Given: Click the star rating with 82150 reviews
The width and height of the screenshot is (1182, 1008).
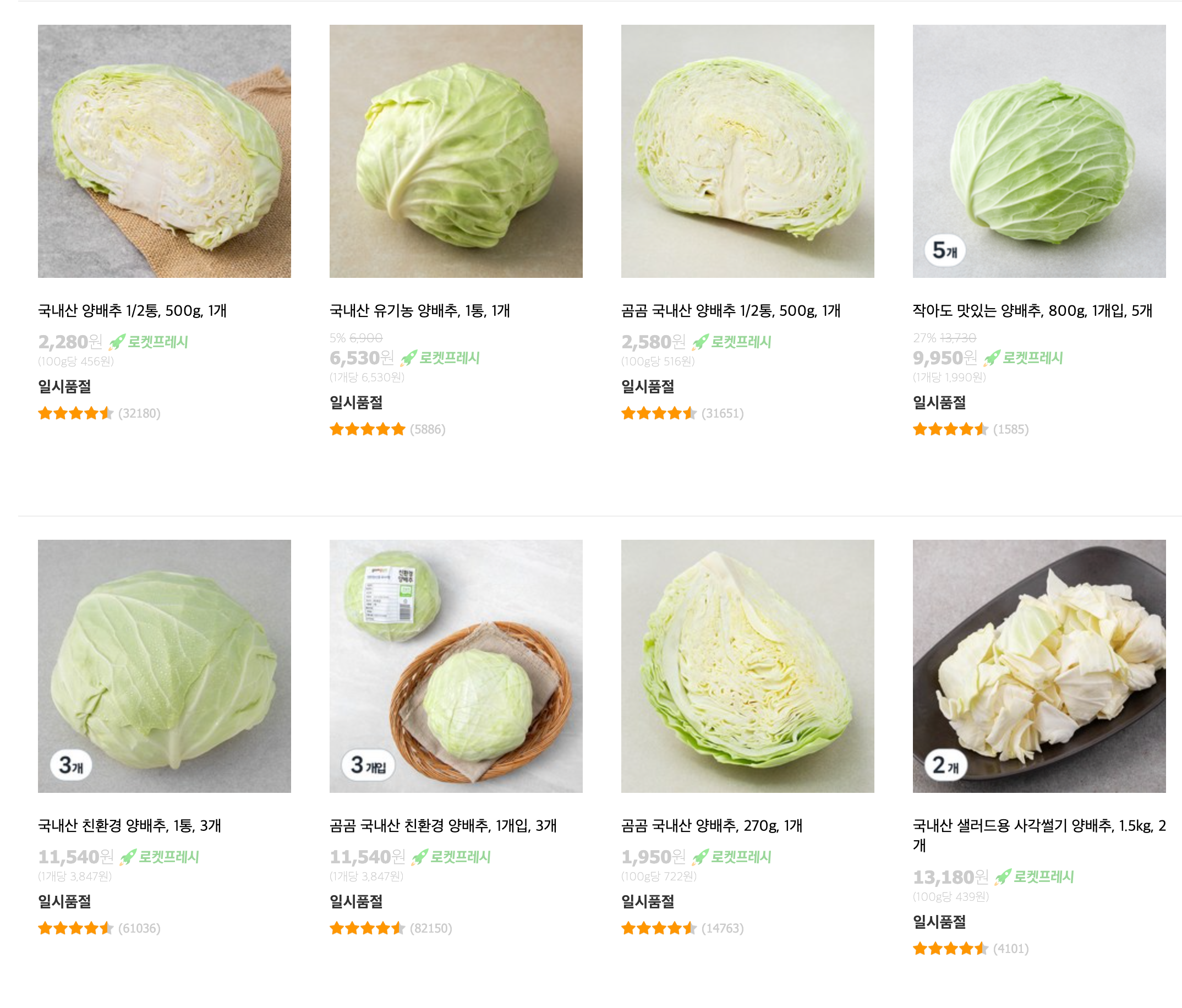Looking at the screenshot, I should 368,928.
